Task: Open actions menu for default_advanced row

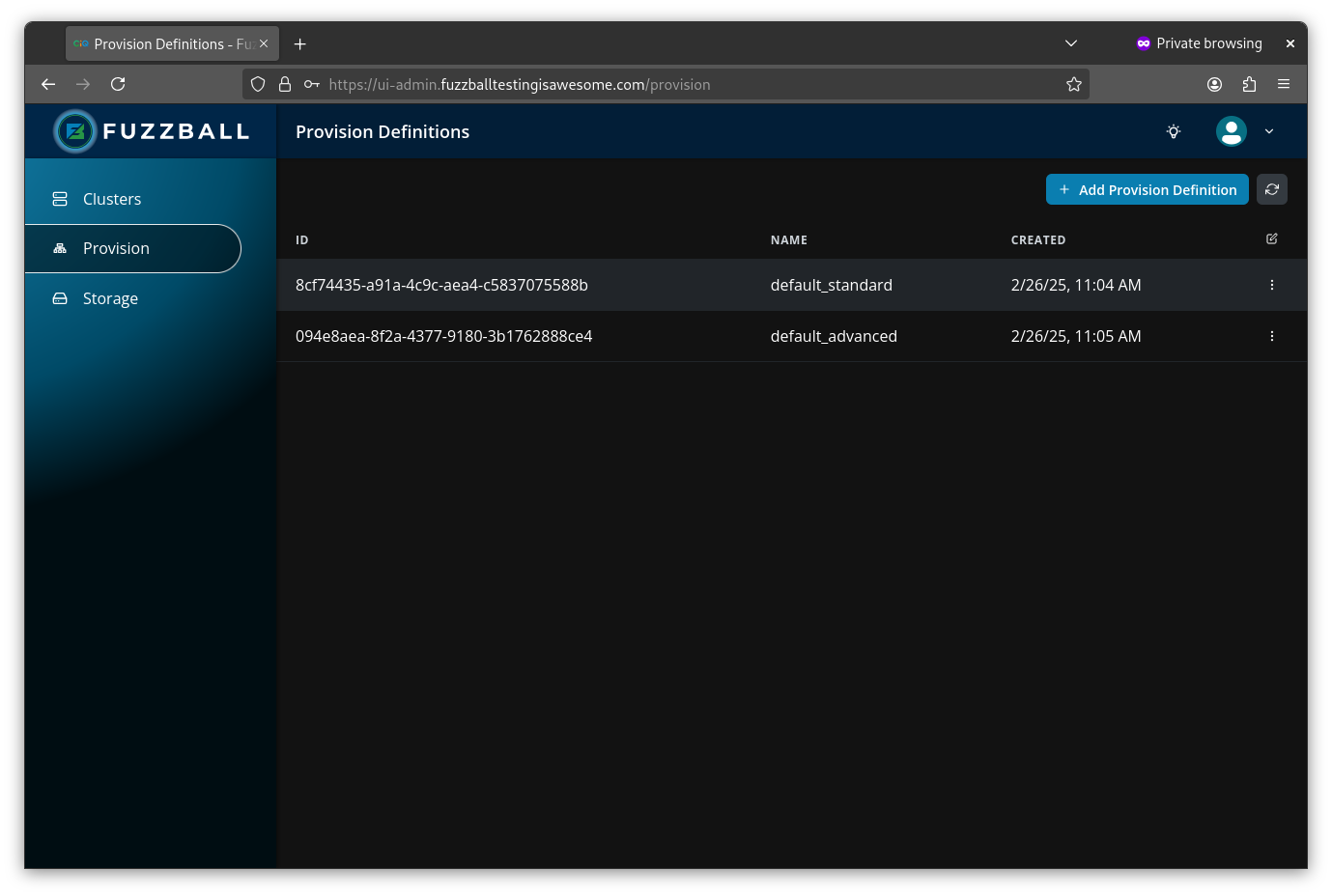Action: (1272, 336)
